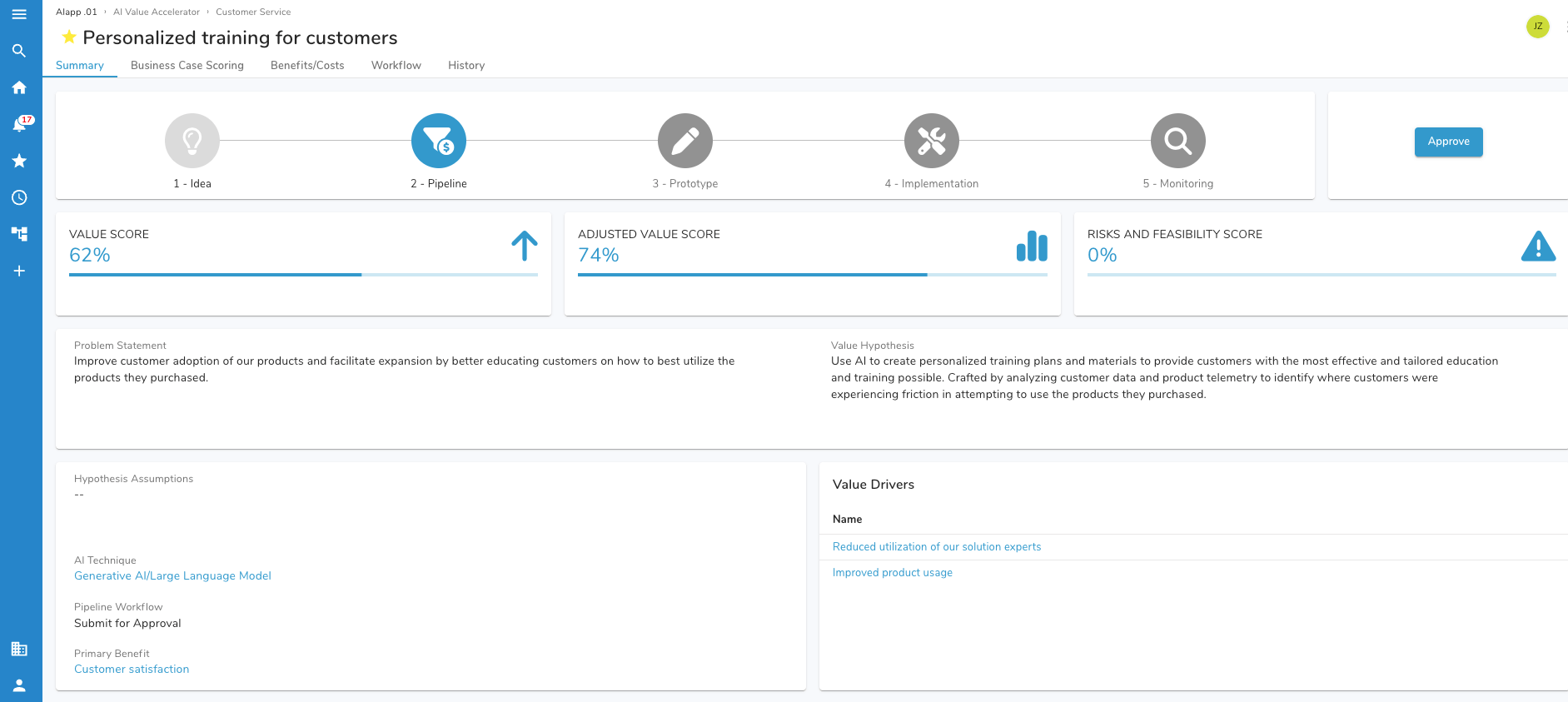Open recent items clock icon
Image resolution: width=1568 pixels, height=702 pixels.
coord(19,197)
